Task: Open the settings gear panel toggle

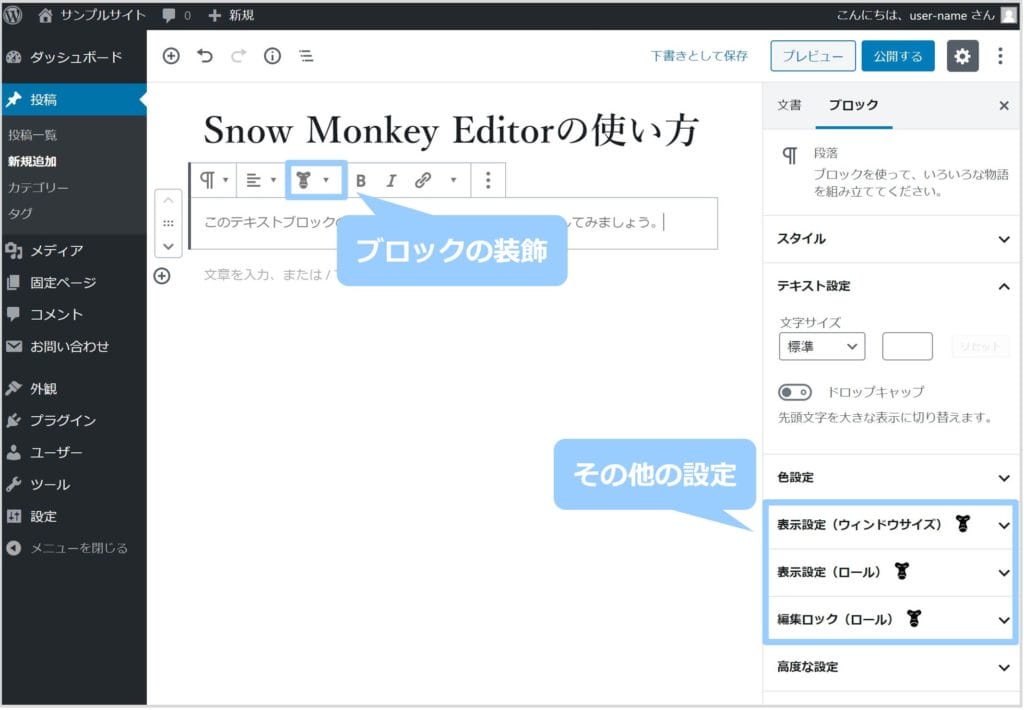Action: [962, 56]
